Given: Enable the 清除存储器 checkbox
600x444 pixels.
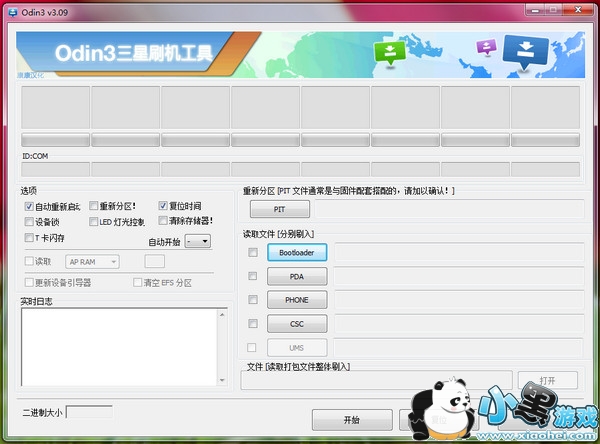Looking at the screenshot, I should 163,220.
